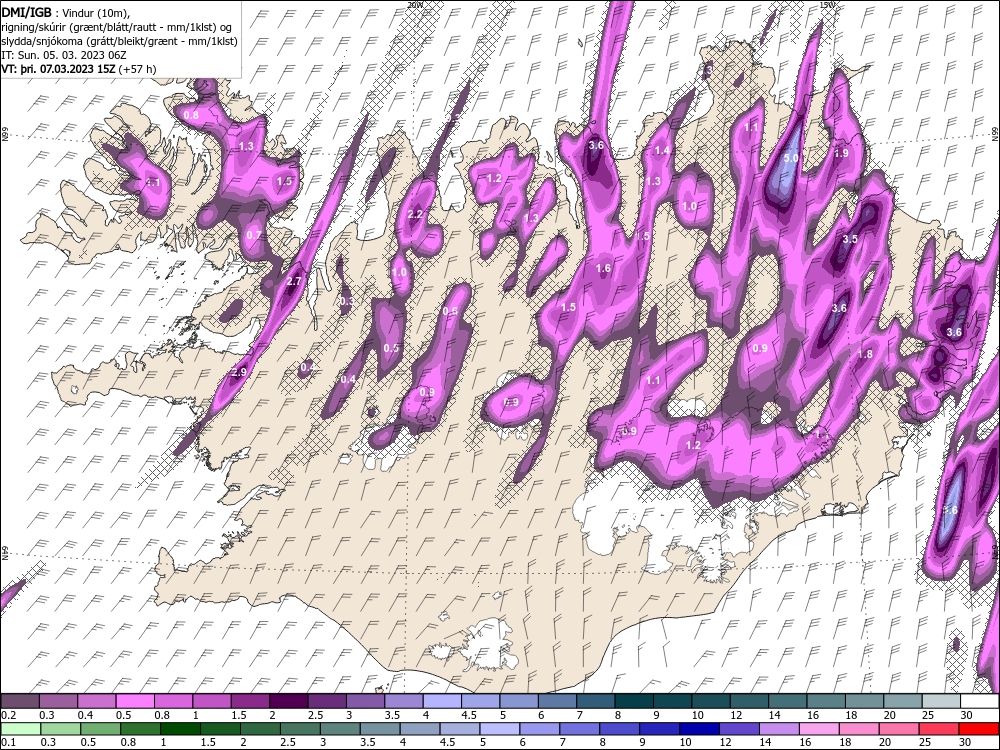Click the 'IT: Sun. 05. 03. 2023 06Z' line
The width and height of the screenshot is (1000, 750).
(64, 55)
